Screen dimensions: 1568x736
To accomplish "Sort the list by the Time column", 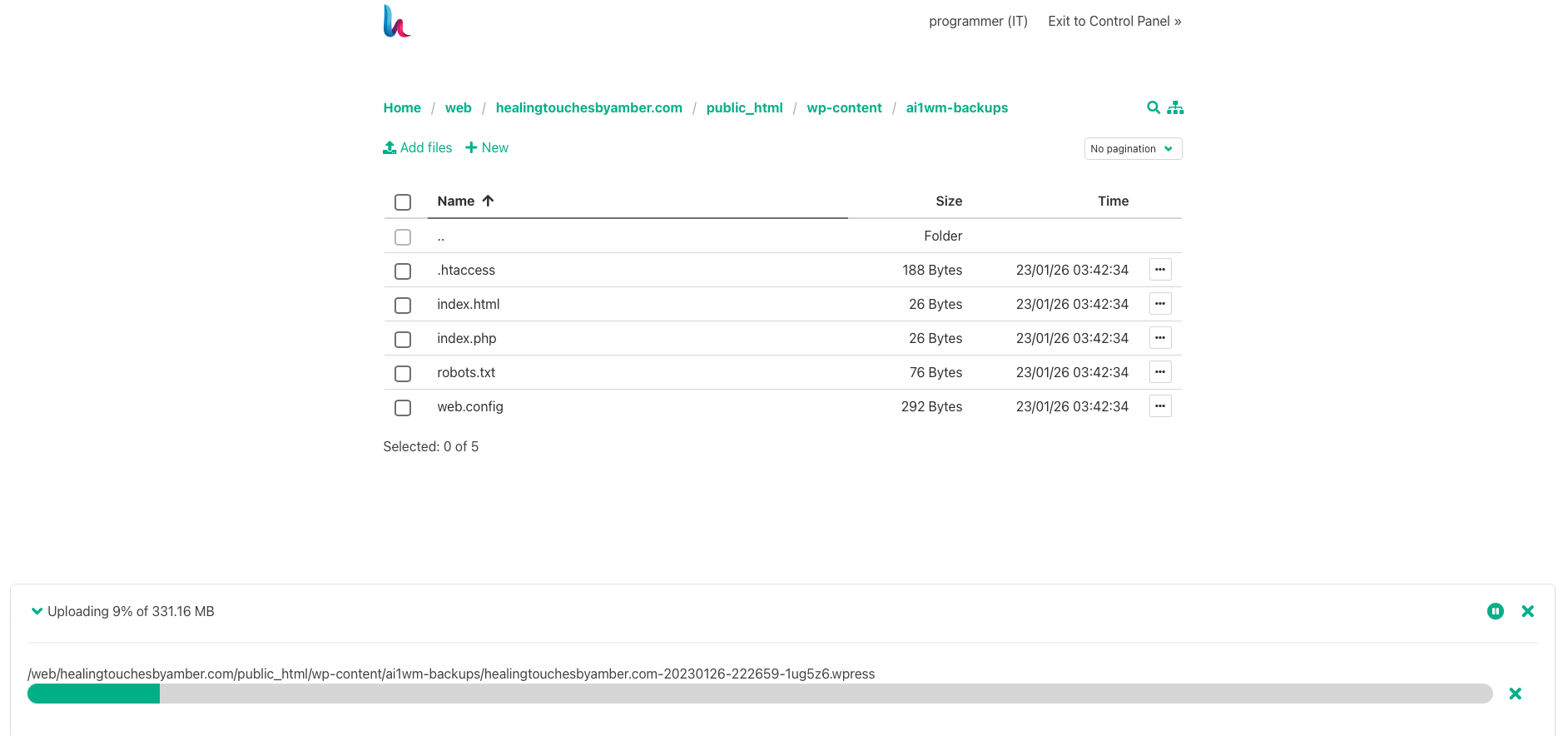I will (x=1113, y=201).
